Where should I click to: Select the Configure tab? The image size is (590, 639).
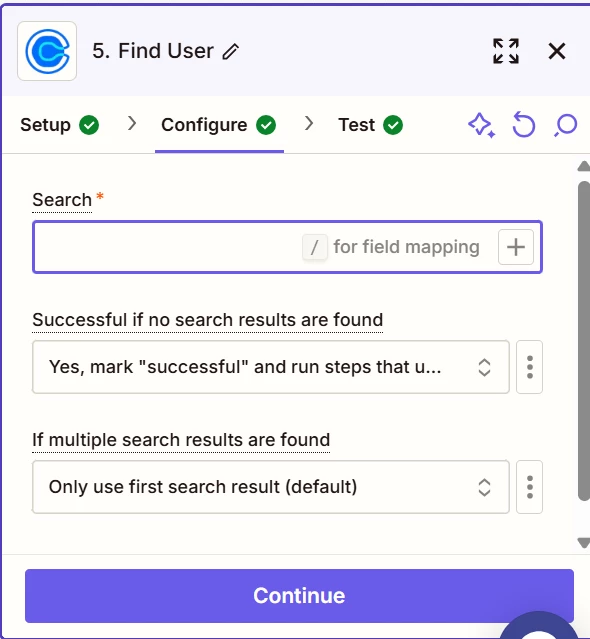(x=219, y=125)
